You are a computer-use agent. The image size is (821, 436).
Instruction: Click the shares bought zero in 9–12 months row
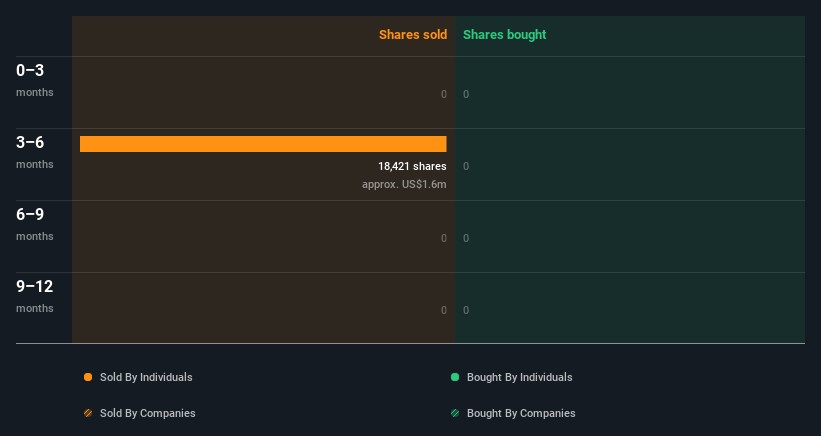point(466,310)
